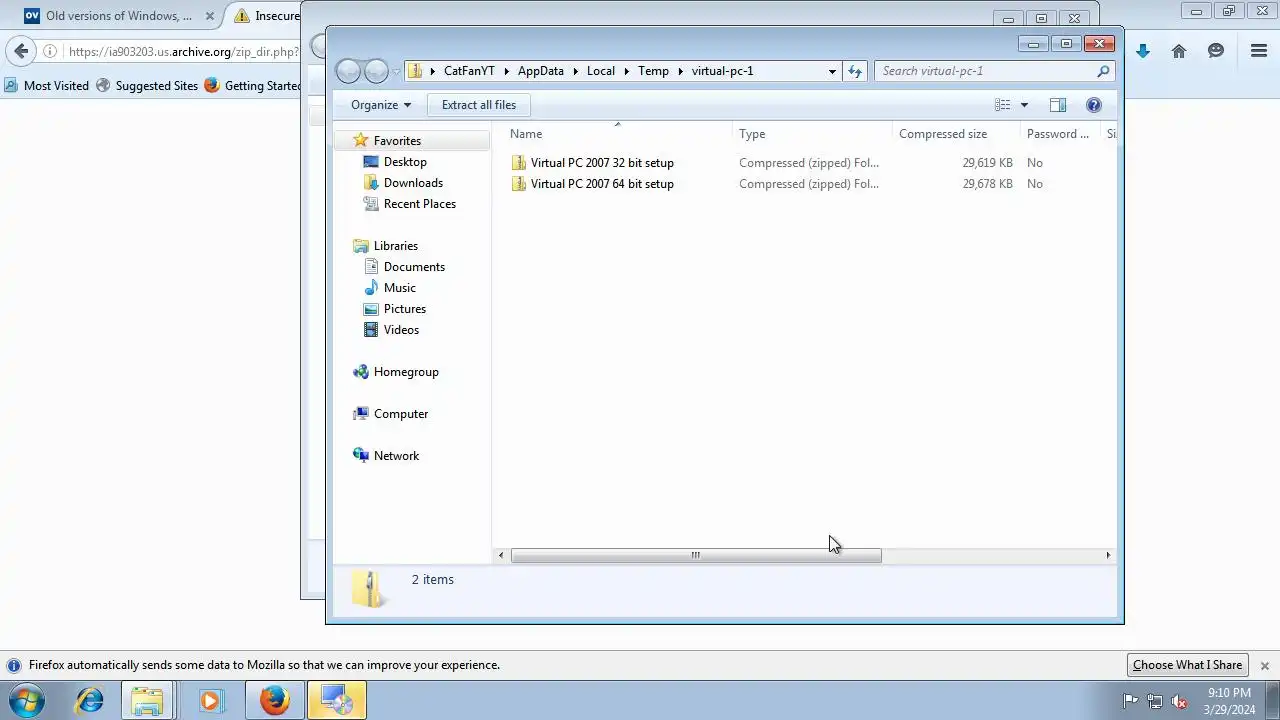Click the horizontal scrollbar thumb
The image size is (1280, 720).
point(696,556)
